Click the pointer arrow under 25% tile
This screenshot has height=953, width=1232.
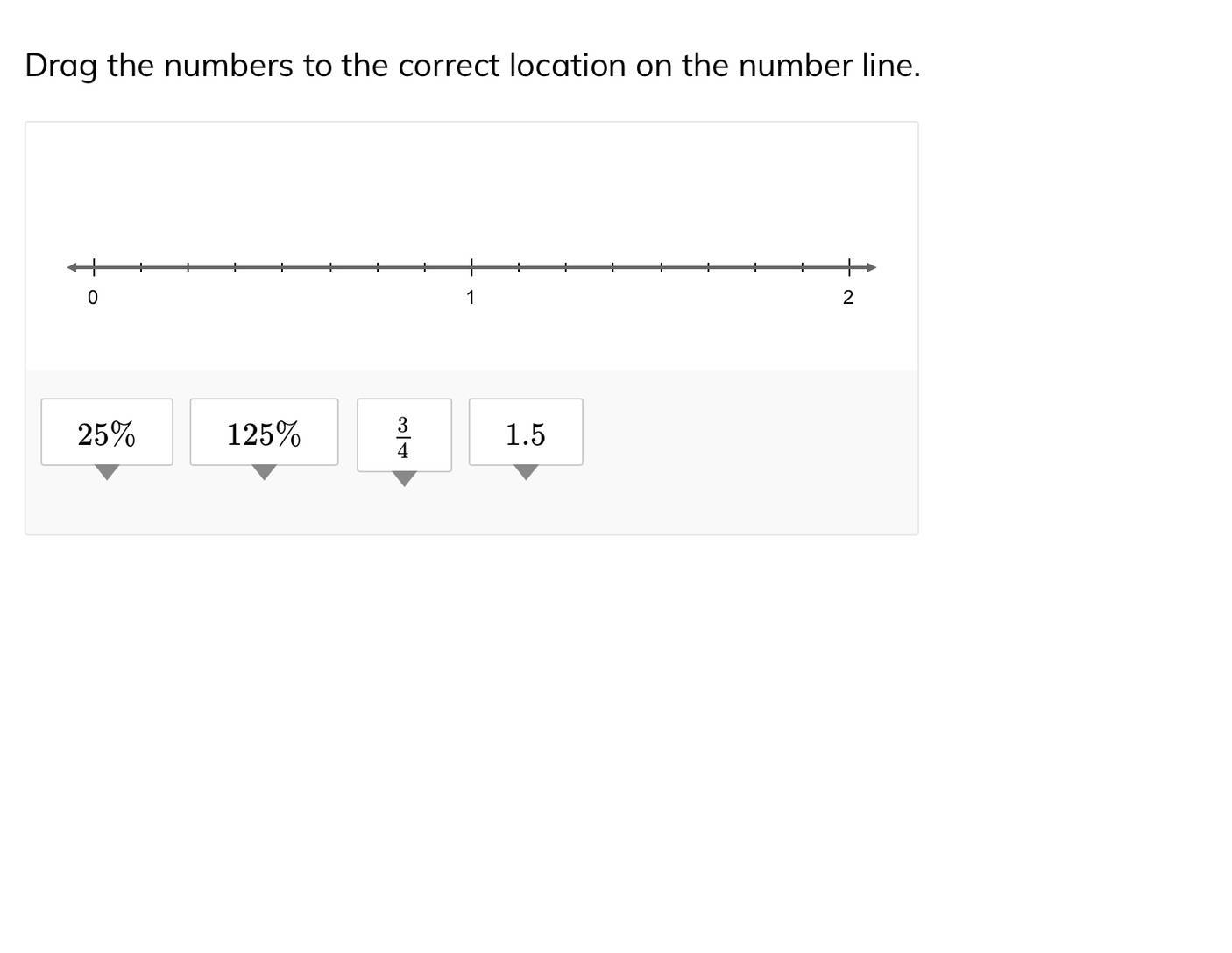pyautogui.click(x=107, y=473)
